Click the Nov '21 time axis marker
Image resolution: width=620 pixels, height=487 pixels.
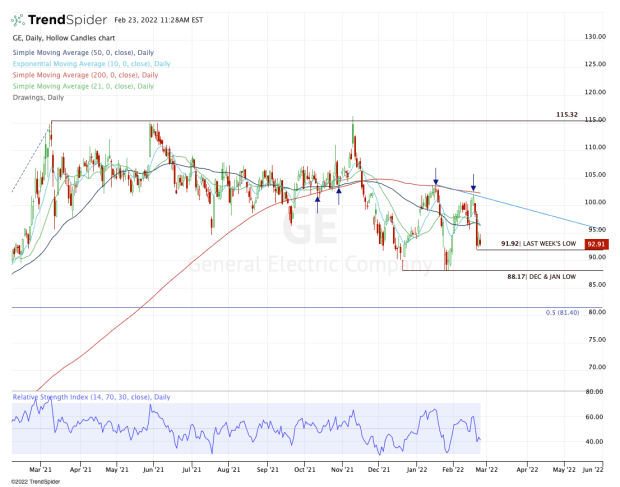[342, 470]
